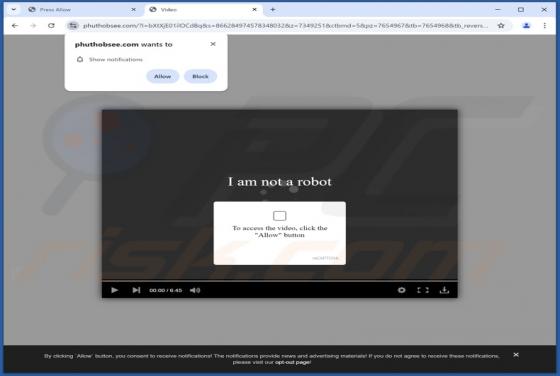Click Allow in the notification prompt
This screenshot has height=376, width=560.
pyautogui.click(x=162, y=76)
